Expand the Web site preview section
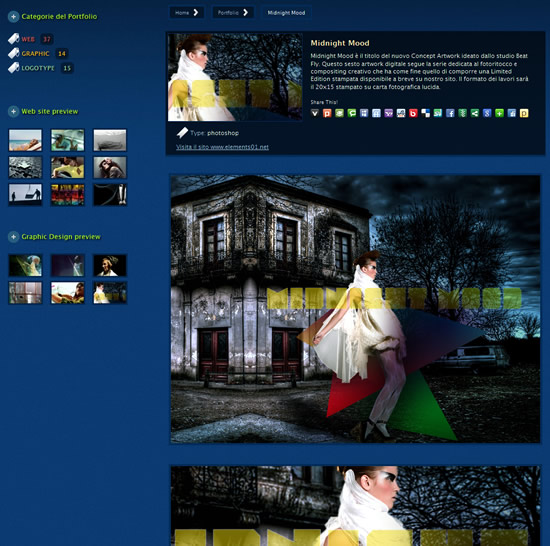 coord(13,112)
